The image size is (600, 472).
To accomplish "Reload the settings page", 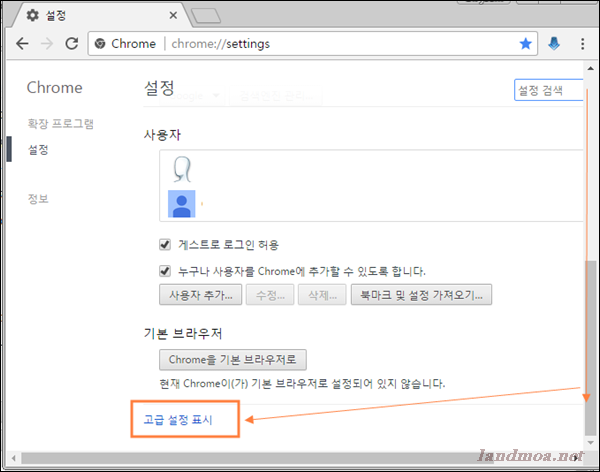I will point(72,44).
